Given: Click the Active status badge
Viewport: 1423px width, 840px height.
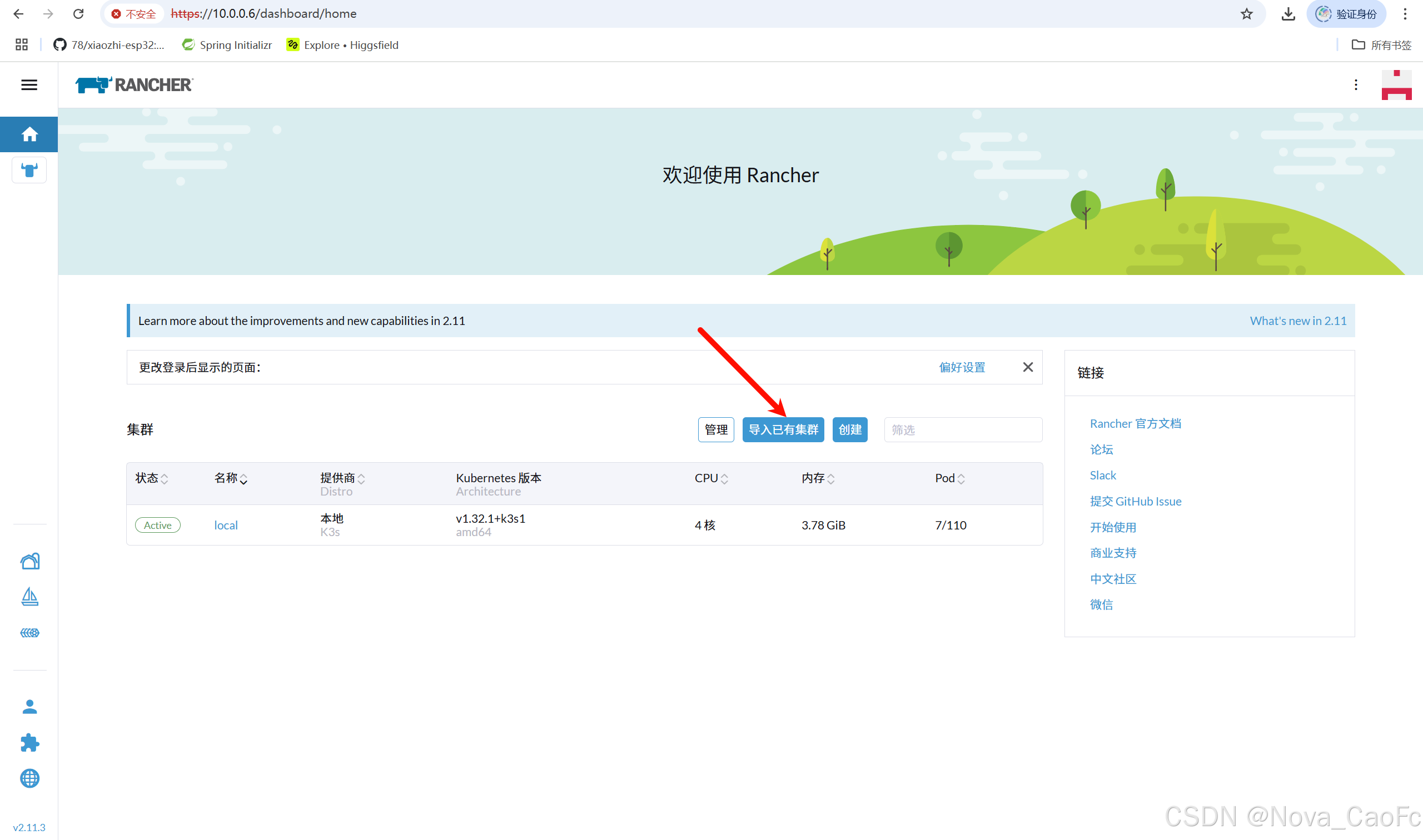Looking at the screenshot, I should (x=157, y=526).
